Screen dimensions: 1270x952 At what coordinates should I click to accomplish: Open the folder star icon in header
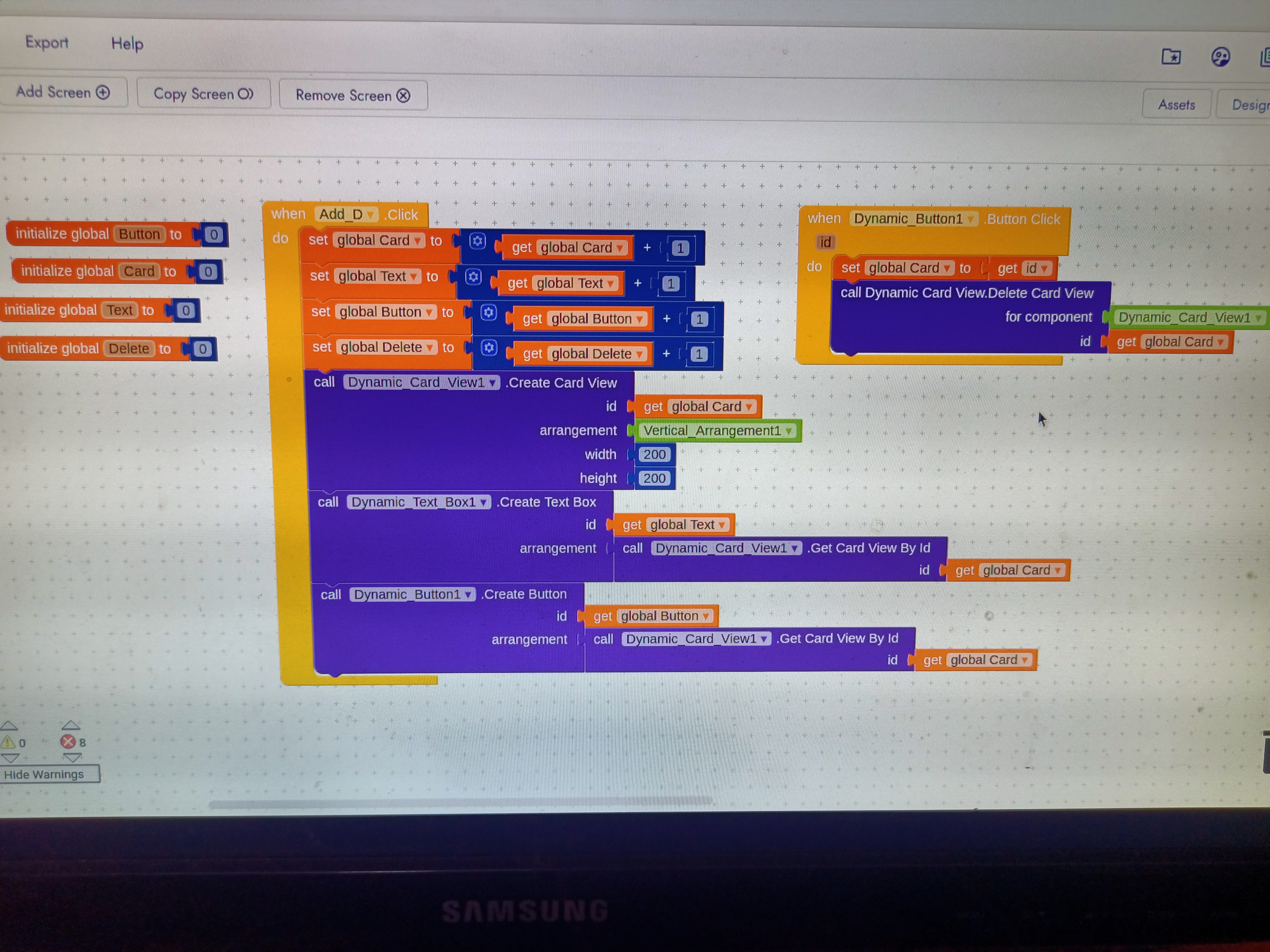point(1171,57)
